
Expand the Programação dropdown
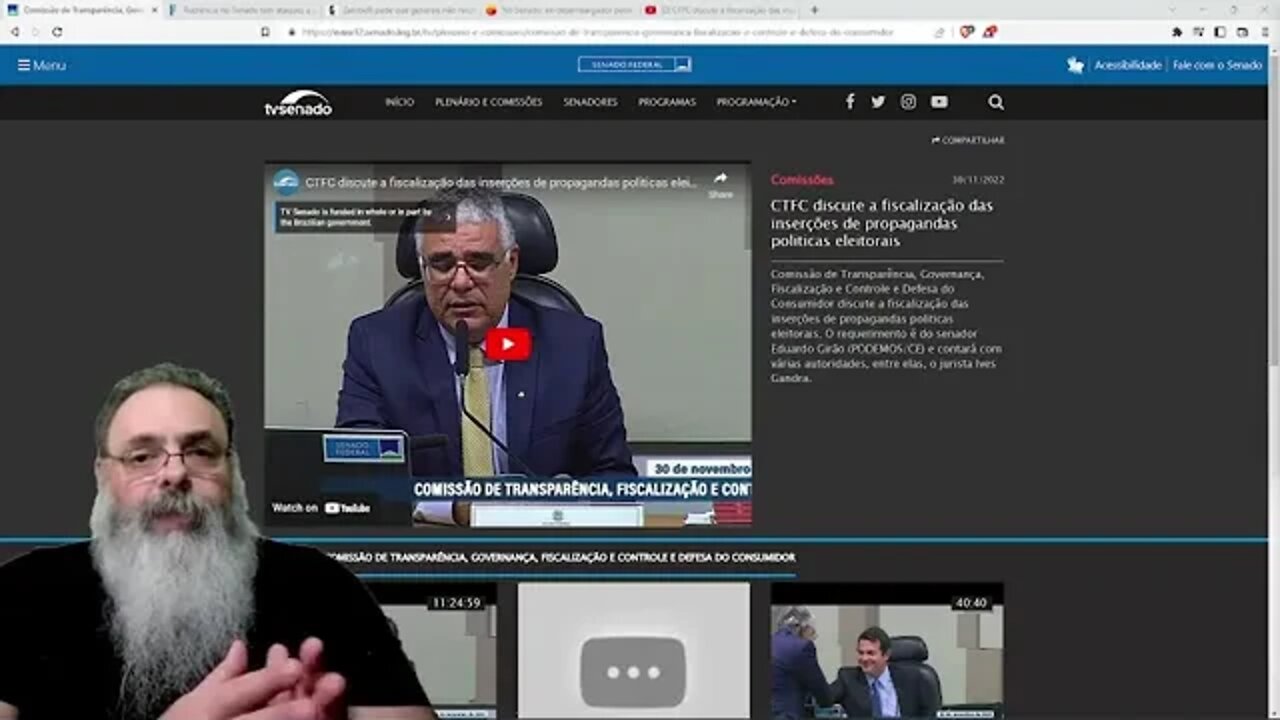coord(756,102)
